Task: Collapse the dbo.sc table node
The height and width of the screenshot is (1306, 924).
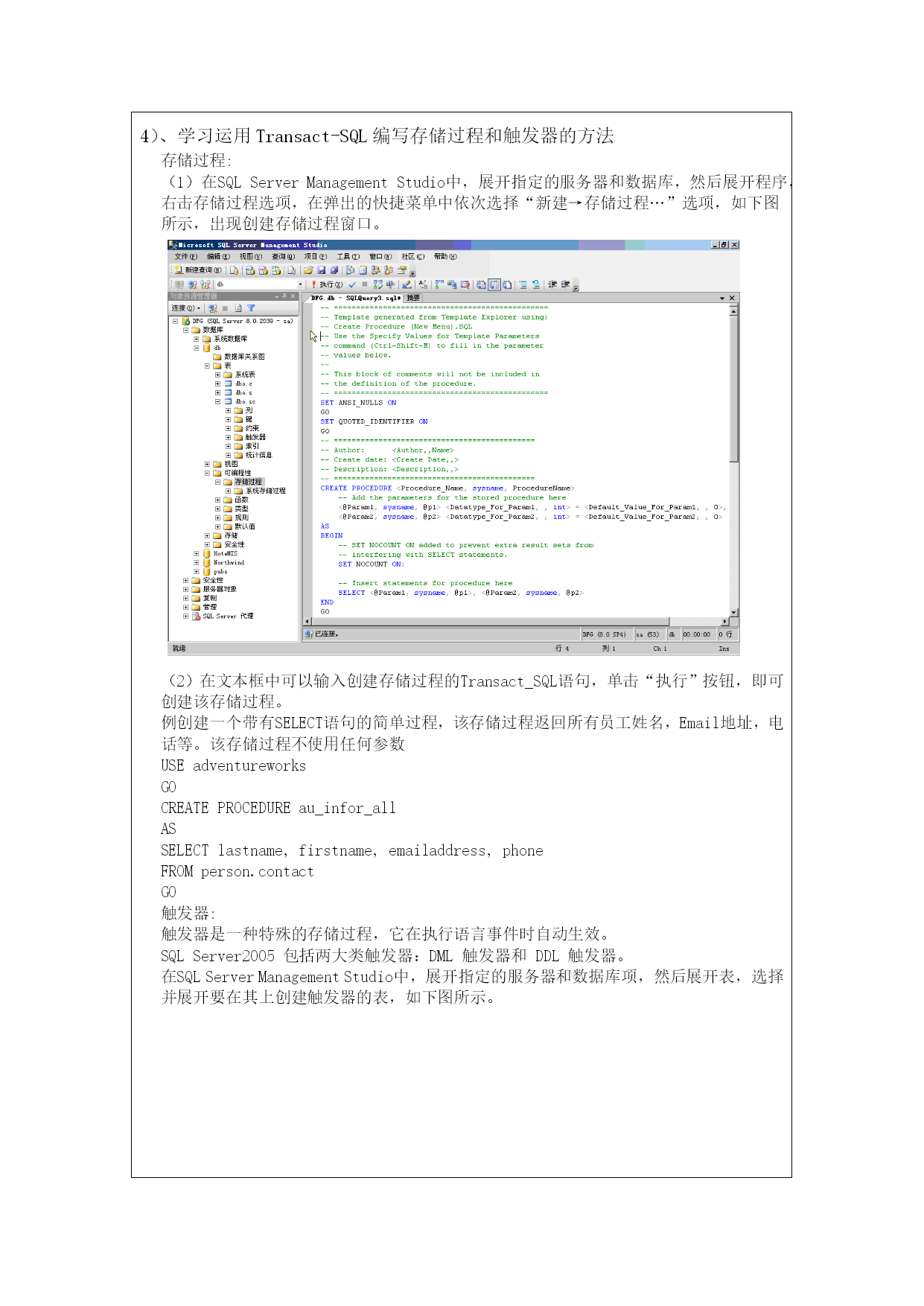Action: click(x=218, y=401)
